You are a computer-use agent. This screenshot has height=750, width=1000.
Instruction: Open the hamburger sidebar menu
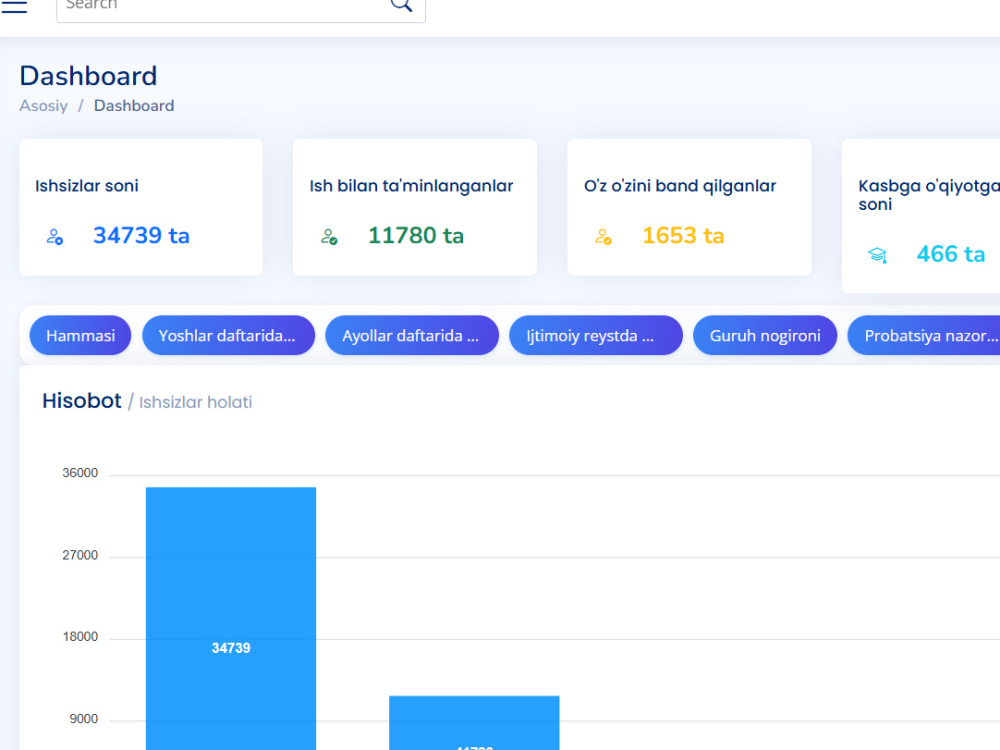[x=14, y=6]
